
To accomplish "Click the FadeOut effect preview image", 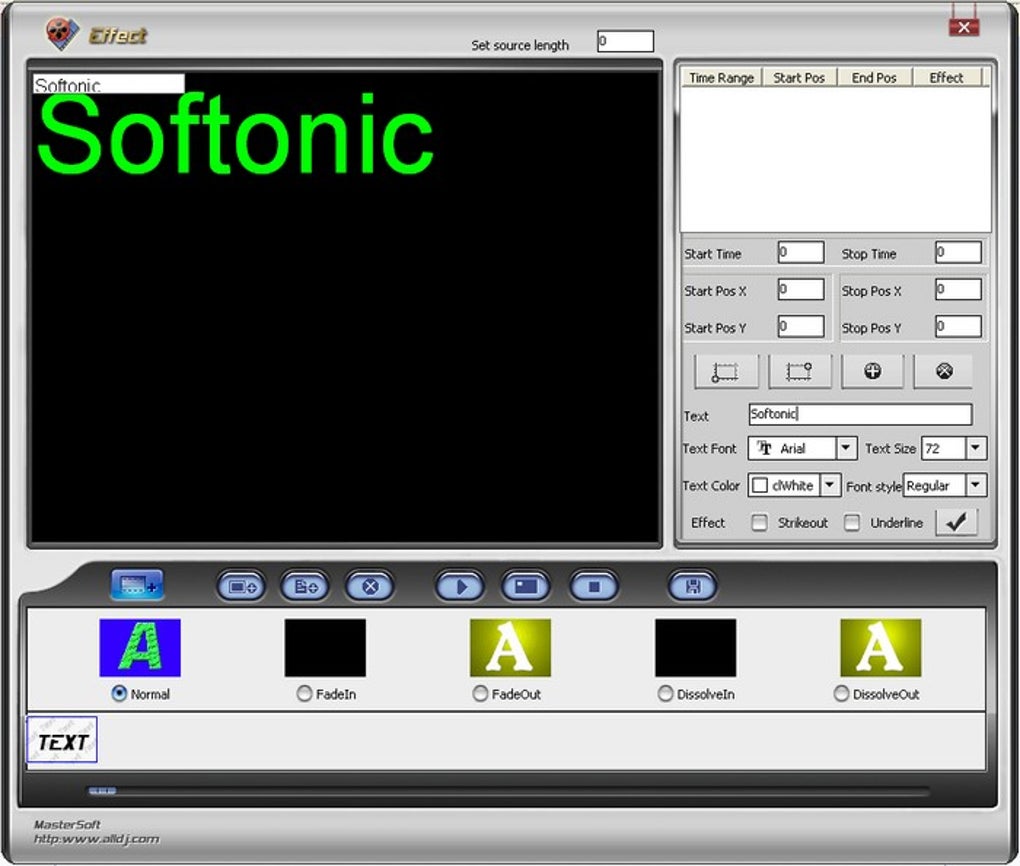I will pyautogui.click(x=511, y=647).
